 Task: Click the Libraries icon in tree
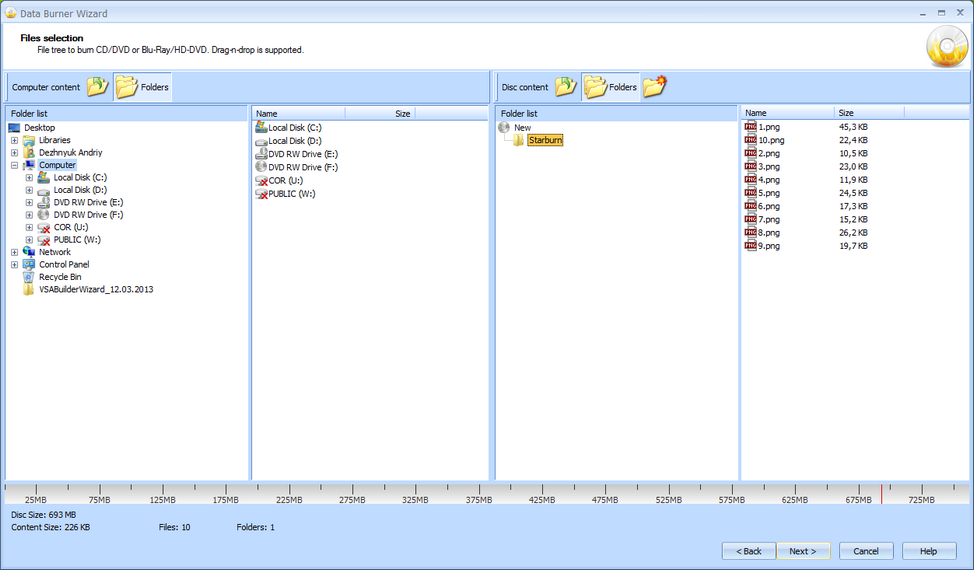coord(29,140)
